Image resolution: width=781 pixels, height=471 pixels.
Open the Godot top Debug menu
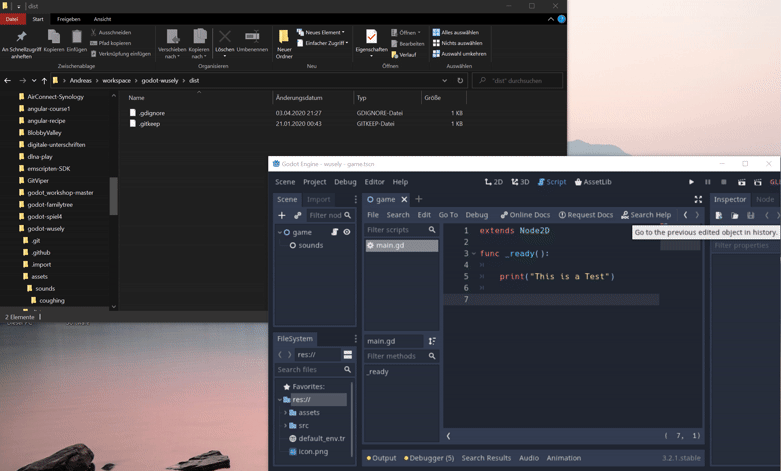click(x=345, y=182)
